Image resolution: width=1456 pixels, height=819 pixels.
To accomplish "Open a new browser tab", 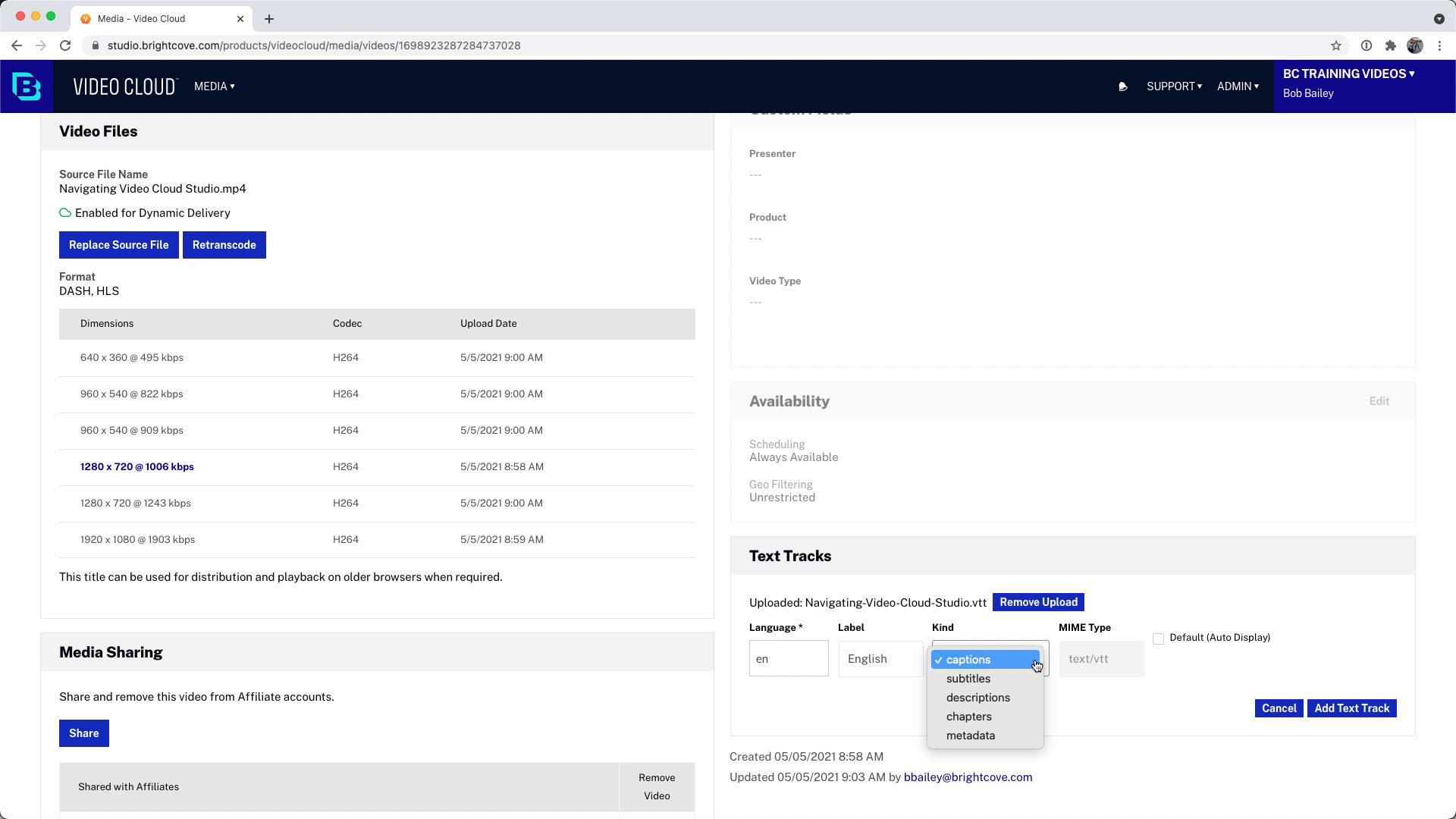I will click(269, 18).
